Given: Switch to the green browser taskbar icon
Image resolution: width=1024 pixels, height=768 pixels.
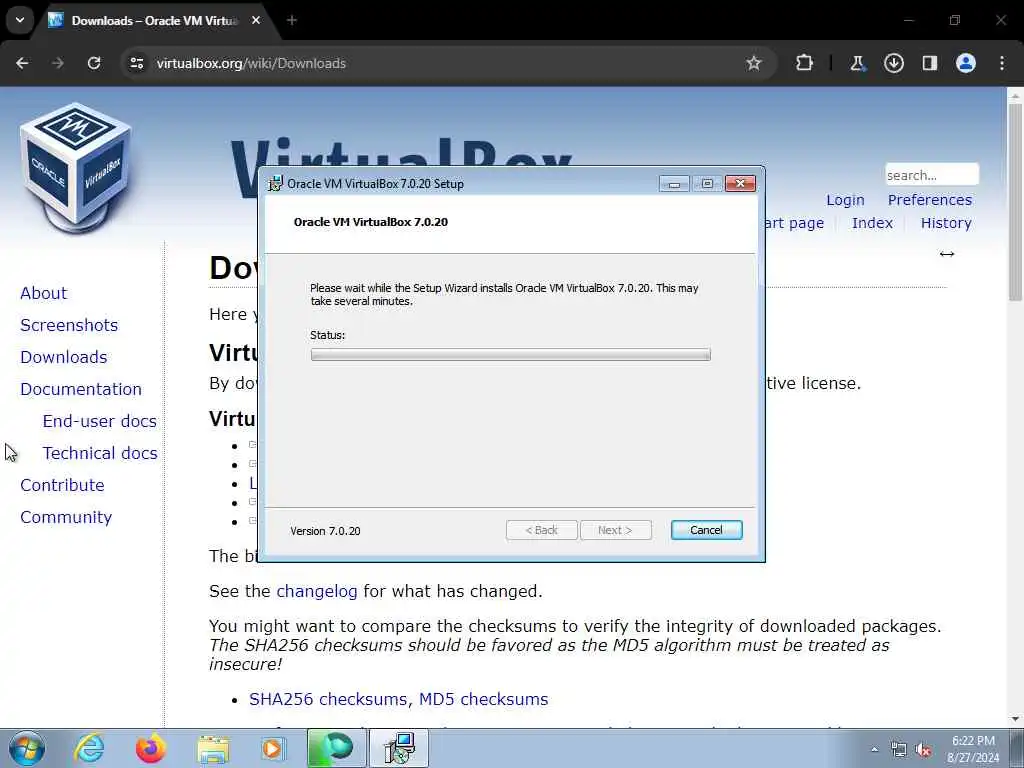Looking at the screenshot, I should pos(336,748).
